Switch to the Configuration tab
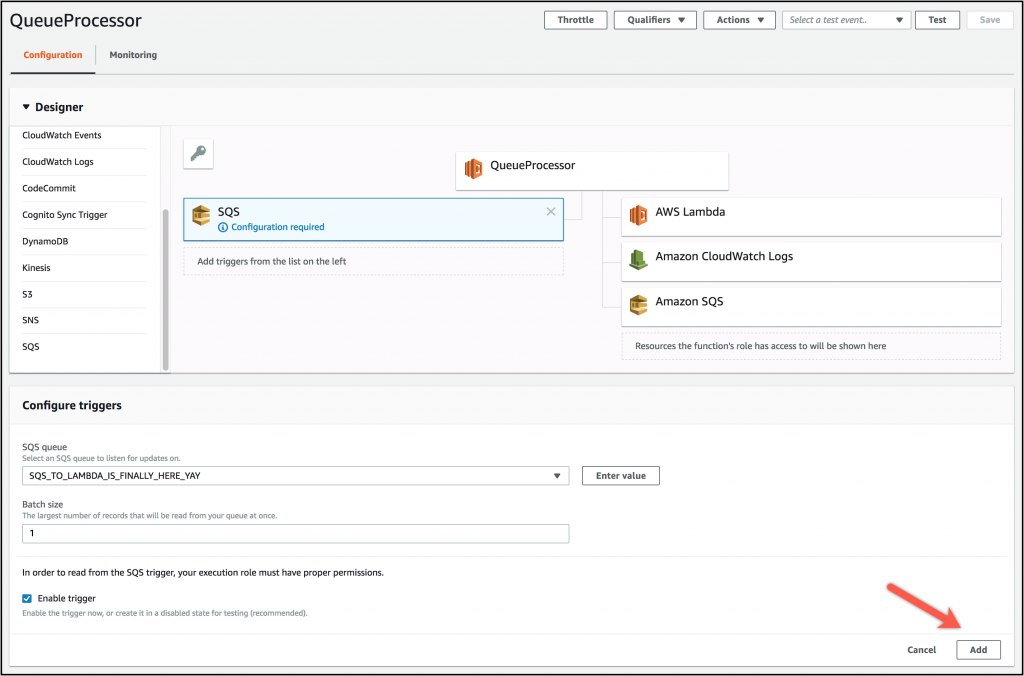Screen dimensions: 1024x676 tap(53, 55)
